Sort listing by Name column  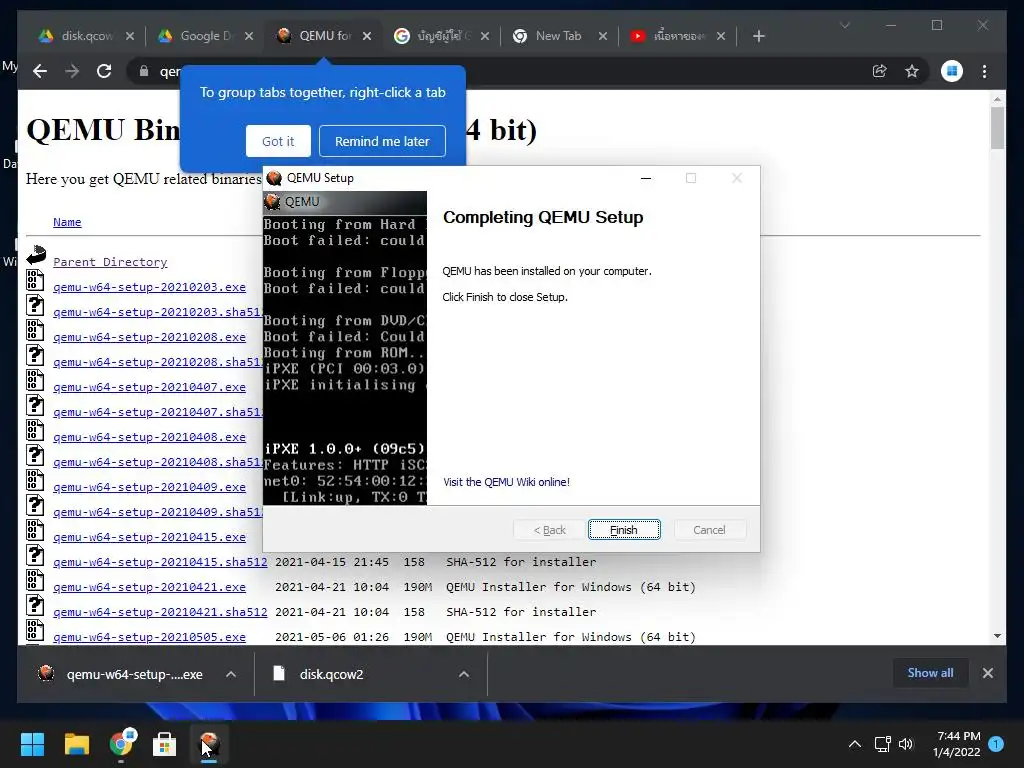pyautogui.click(x=67, y=222)
